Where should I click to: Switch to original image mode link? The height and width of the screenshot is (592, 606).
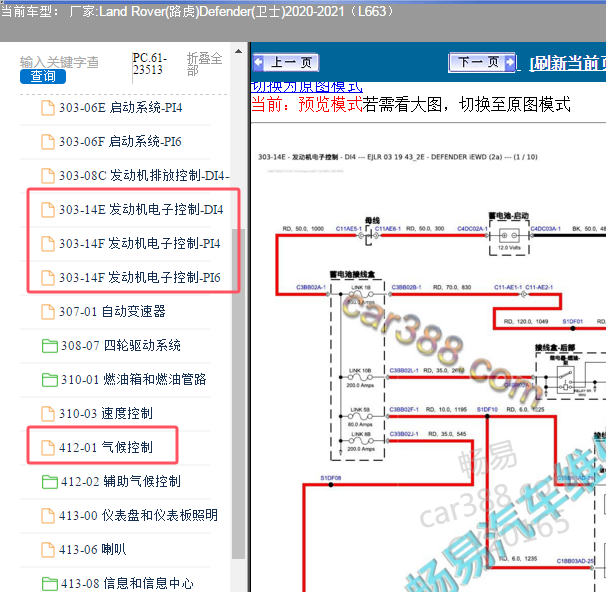tap(307, 87)
